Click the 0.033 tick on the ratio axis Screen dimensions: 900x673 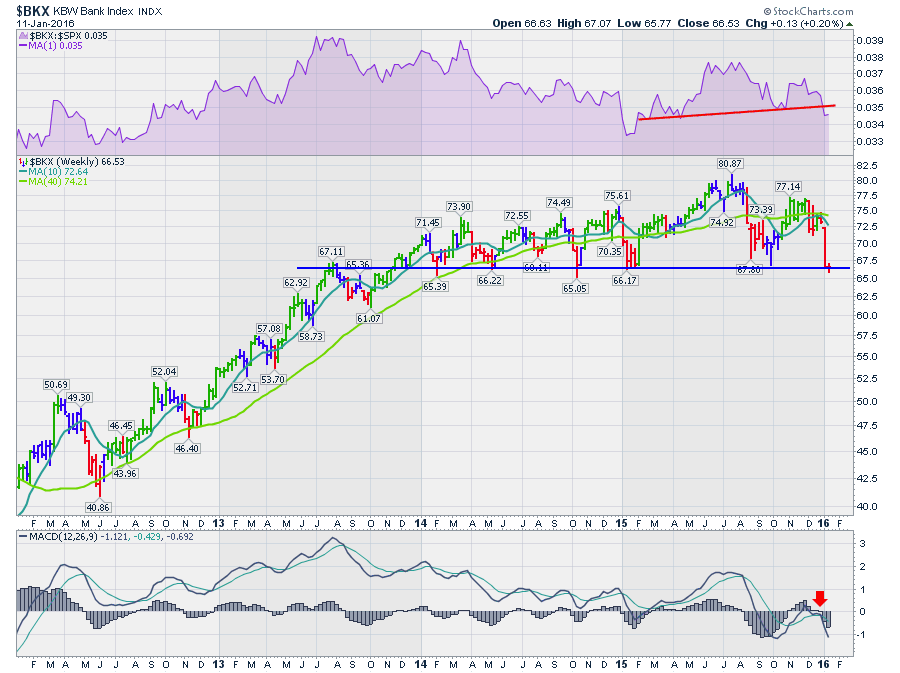point(870,141)
